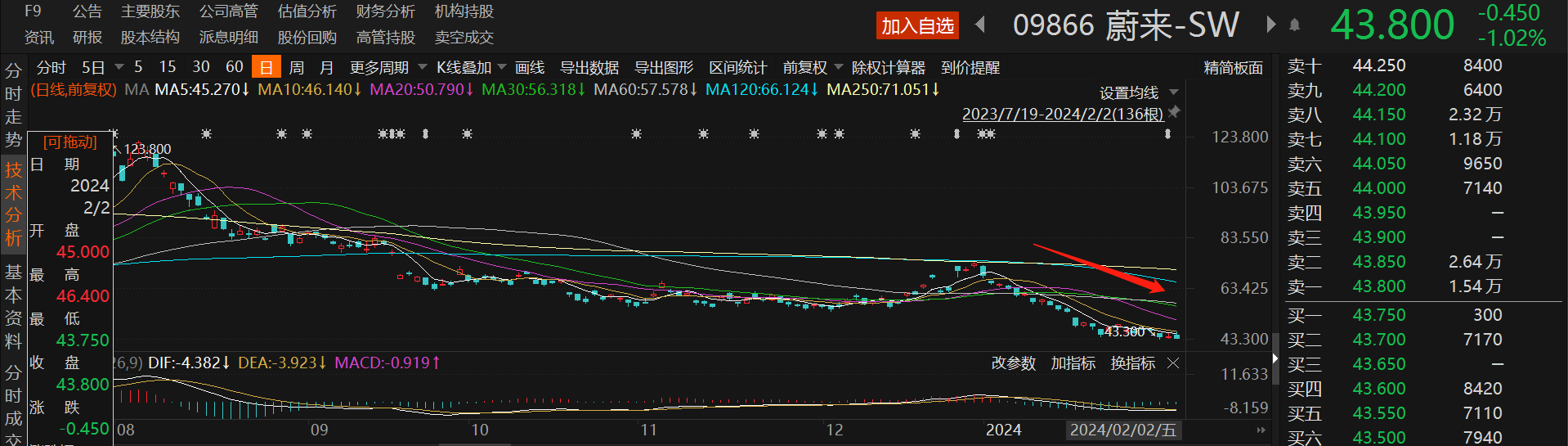This screenshot has height=446, width=1568.
Task: Click the fast-forward arrows on the timeline
Action: [x=1261, y=430]
